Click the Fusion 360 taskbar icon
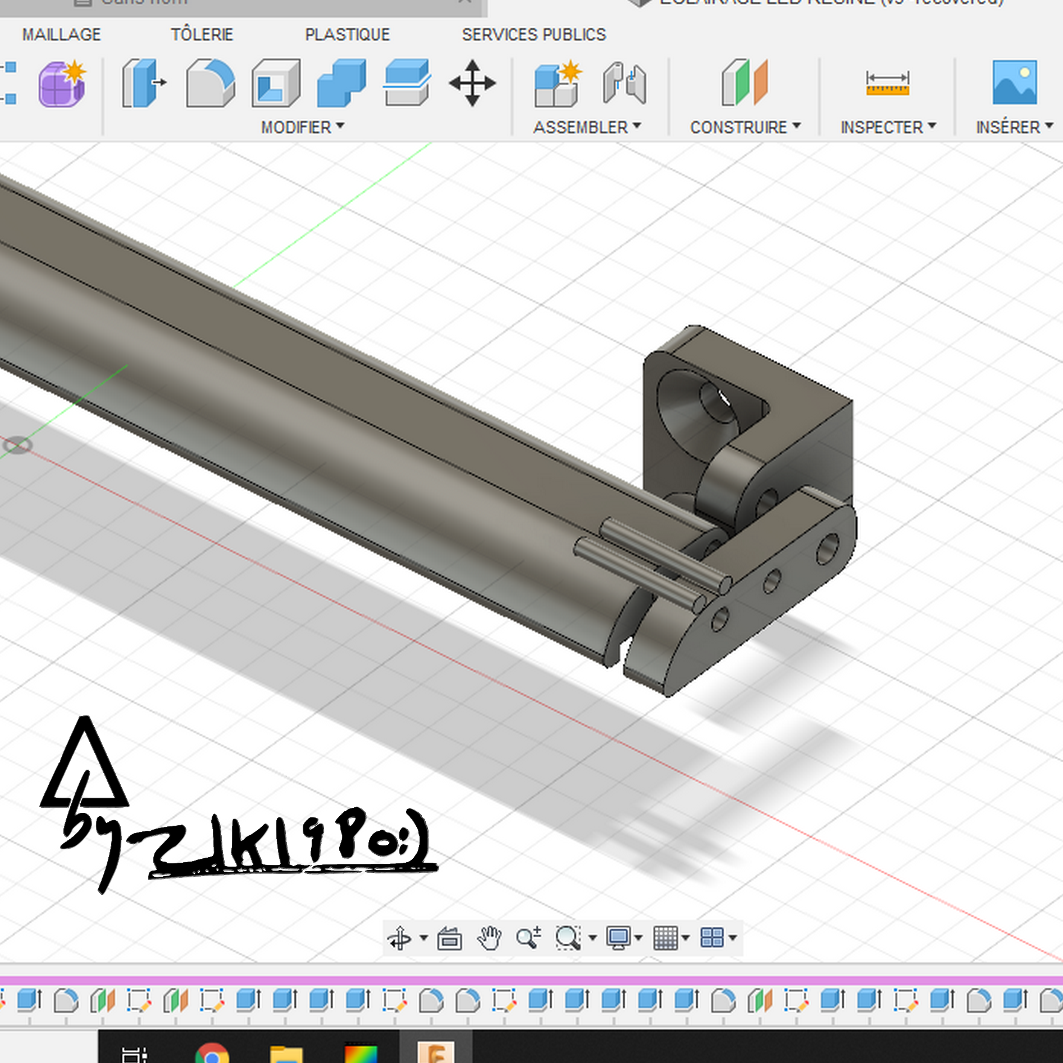1063x1063 pixels. click(x=435, y=1052)
